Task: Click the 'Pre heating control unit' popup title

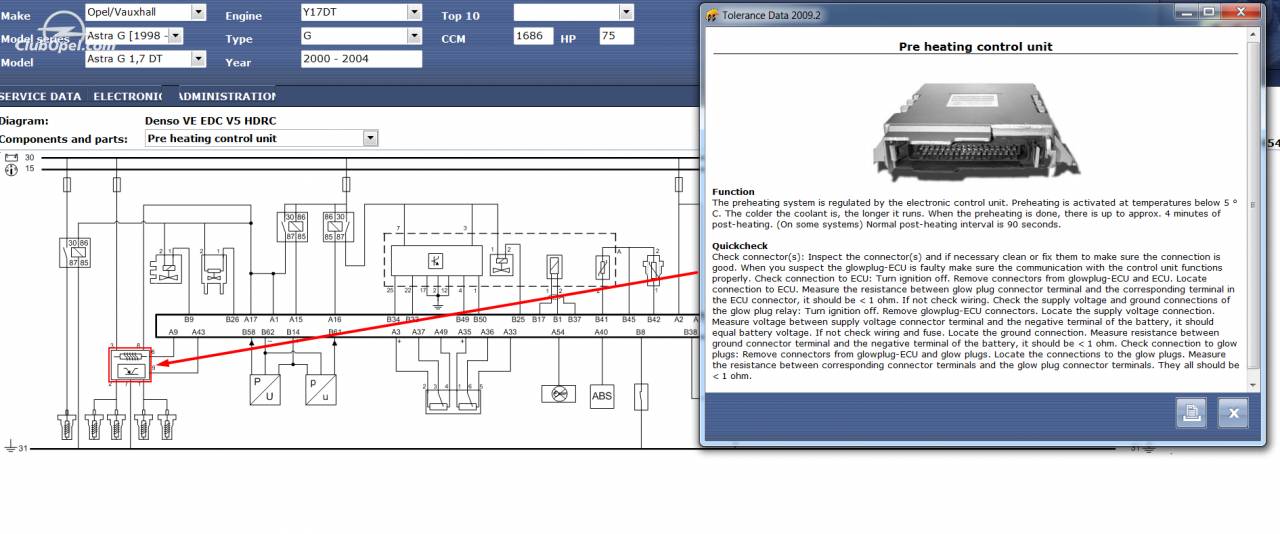Action: click(x=975, y=47)
